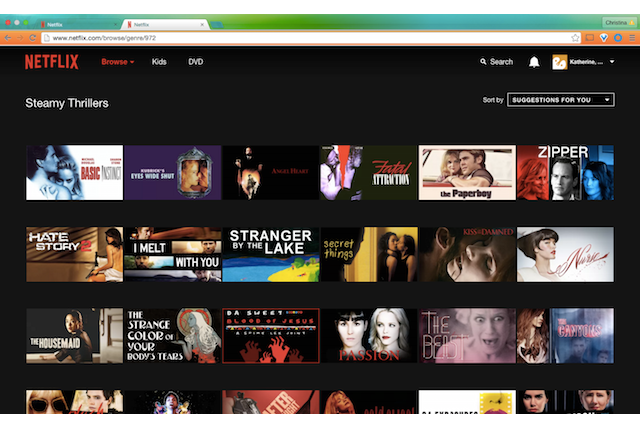
Task: Open the notifications bell
Action: [534, 62]
